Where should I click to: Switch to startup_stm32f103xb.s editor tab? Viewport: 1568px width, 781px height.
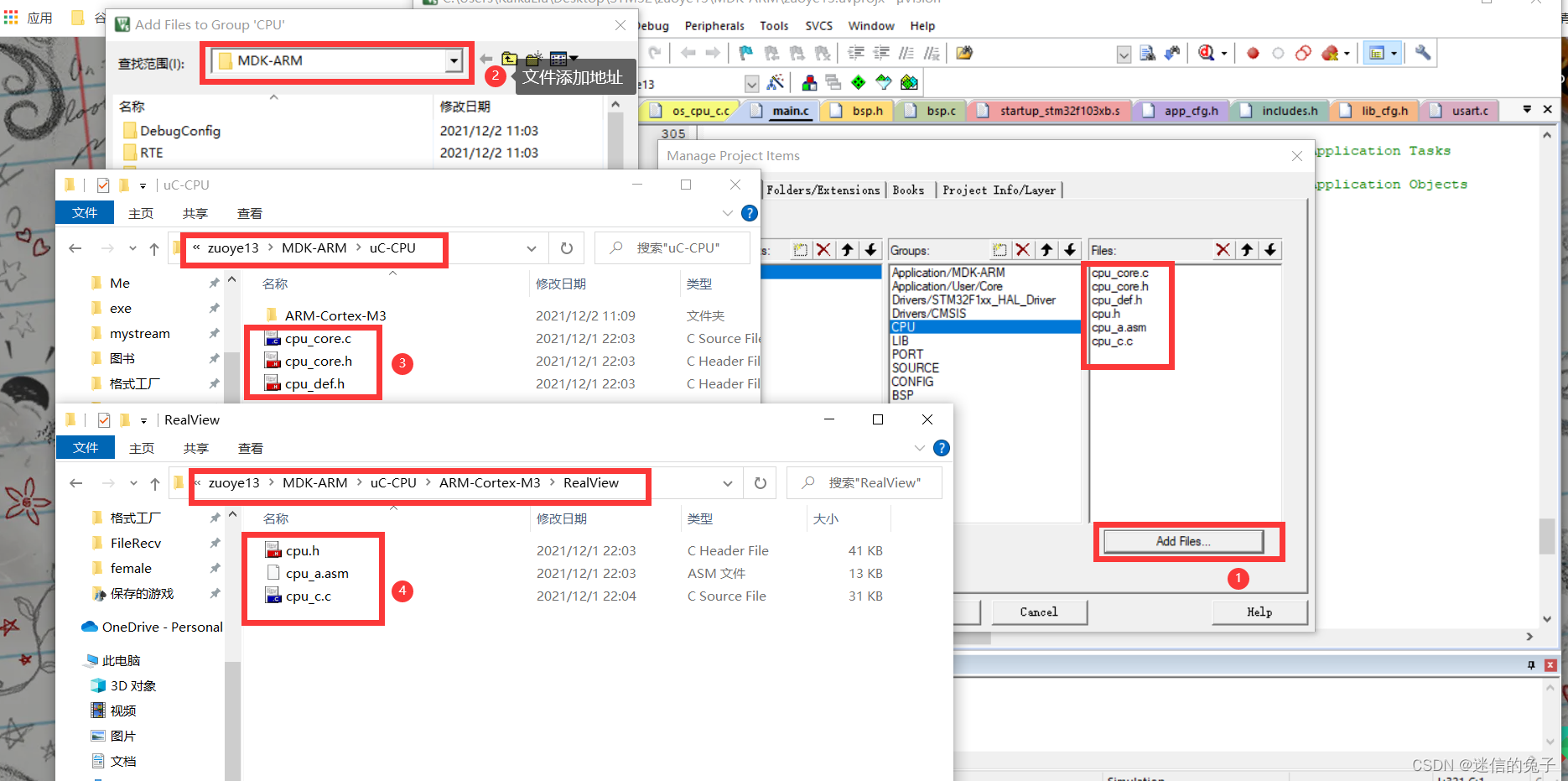coord(1051,111)
